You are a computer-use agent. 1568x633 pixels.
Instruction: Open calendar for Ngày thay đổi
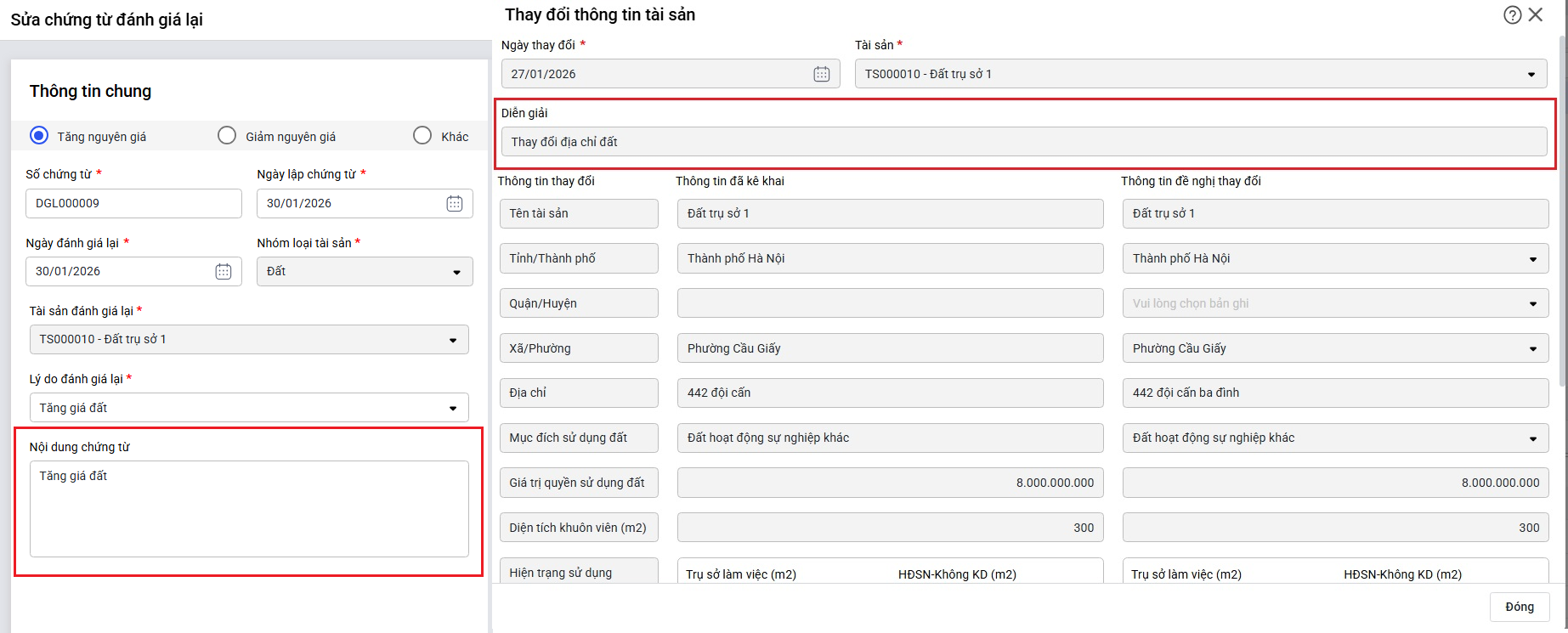[821, 74]
